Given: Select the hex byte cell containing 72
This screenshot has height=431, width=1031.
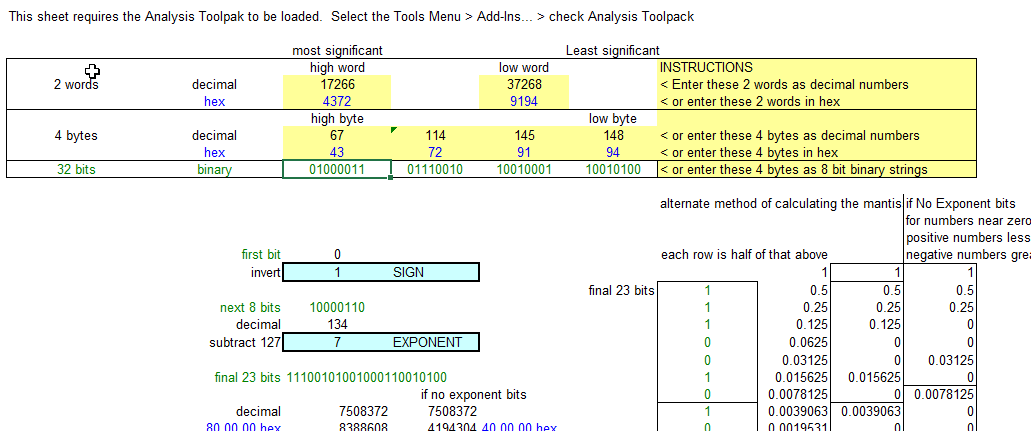Looking at the screenshot, I should click(x=435, y=153).
